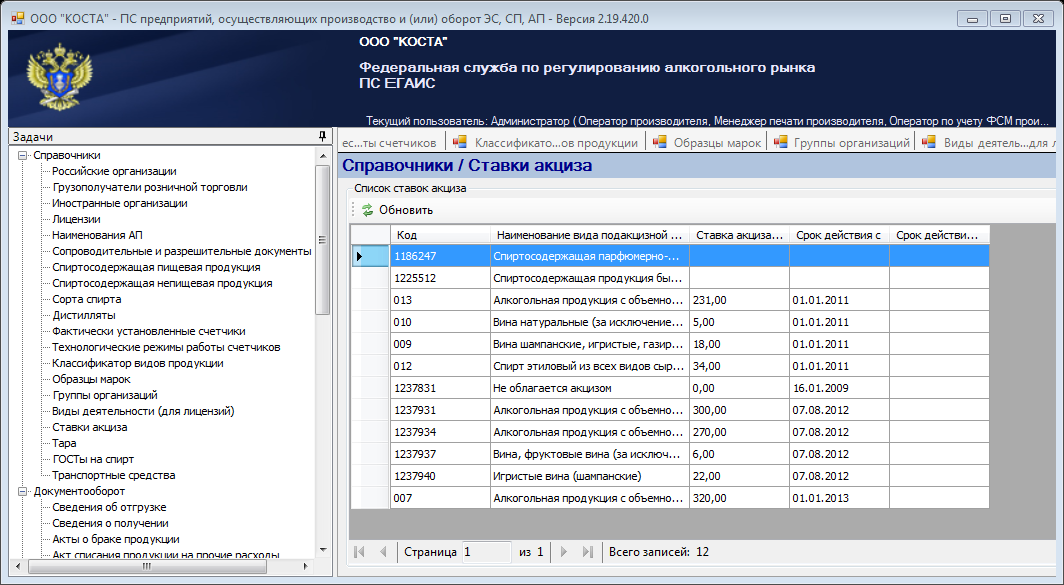Collapse the Документооборот tree node

[x=22, y=491]
